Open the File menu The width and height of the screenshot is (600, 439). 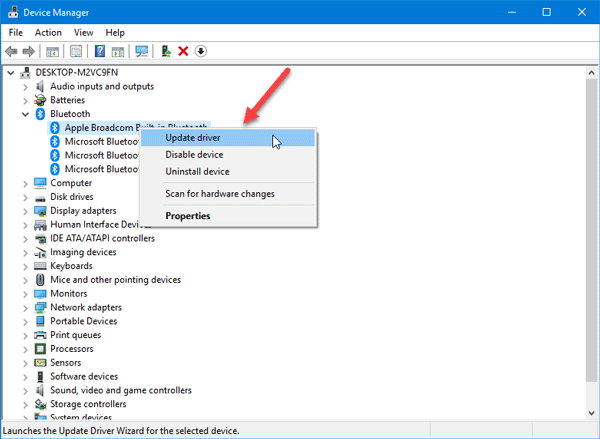(x=16, y=33)
